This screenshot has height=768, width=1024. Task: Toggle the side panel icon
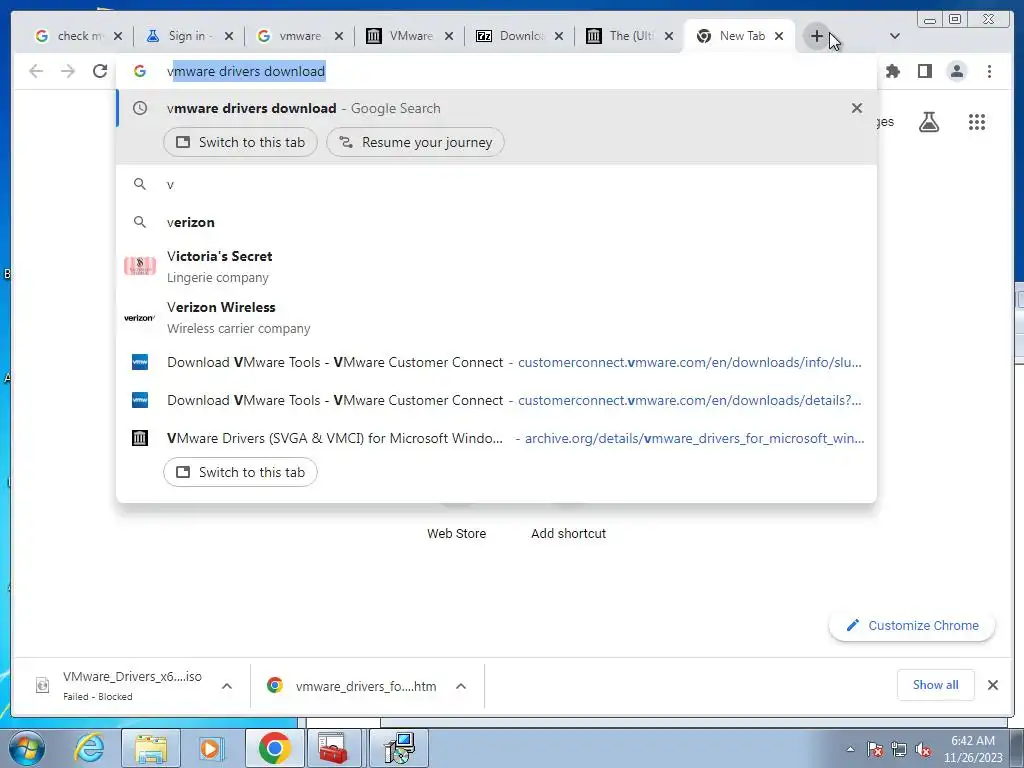[x=925, y=71]
